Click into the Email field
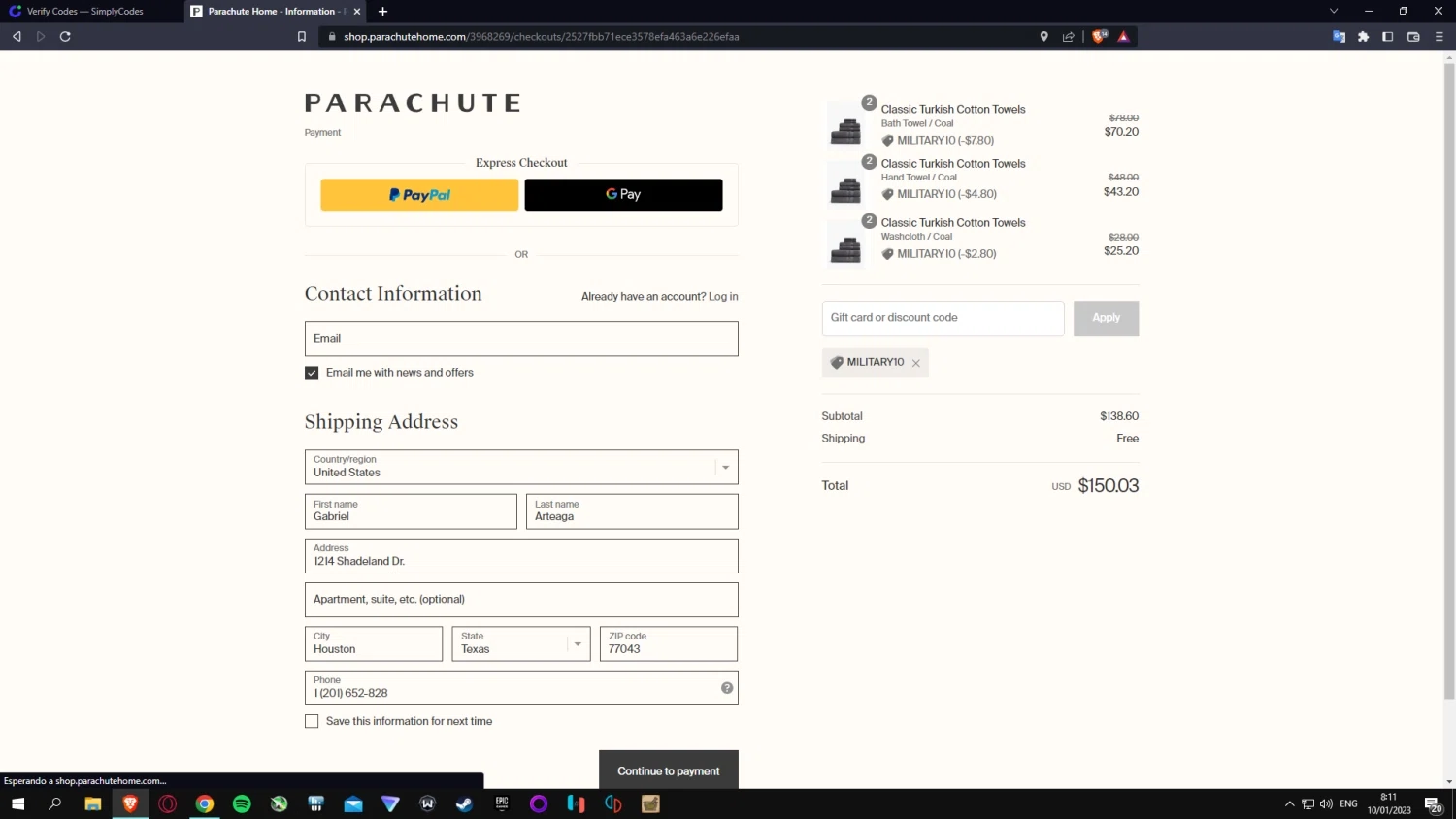 pyautogui.click(x=521, y=339)
